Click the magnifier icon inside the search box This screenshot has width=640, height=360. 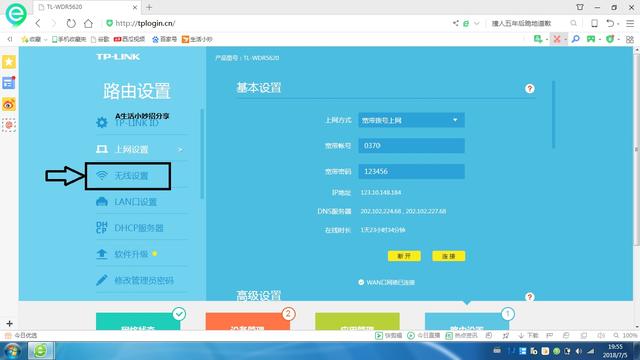tap(573, 23)
